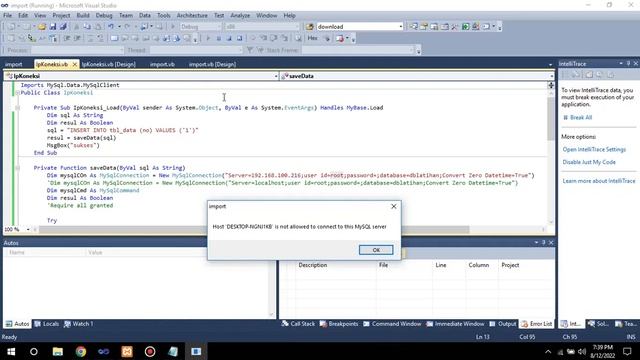This screenshot has height=360, width=640.
Task: Open the File menu
Action: coord(8,16)
